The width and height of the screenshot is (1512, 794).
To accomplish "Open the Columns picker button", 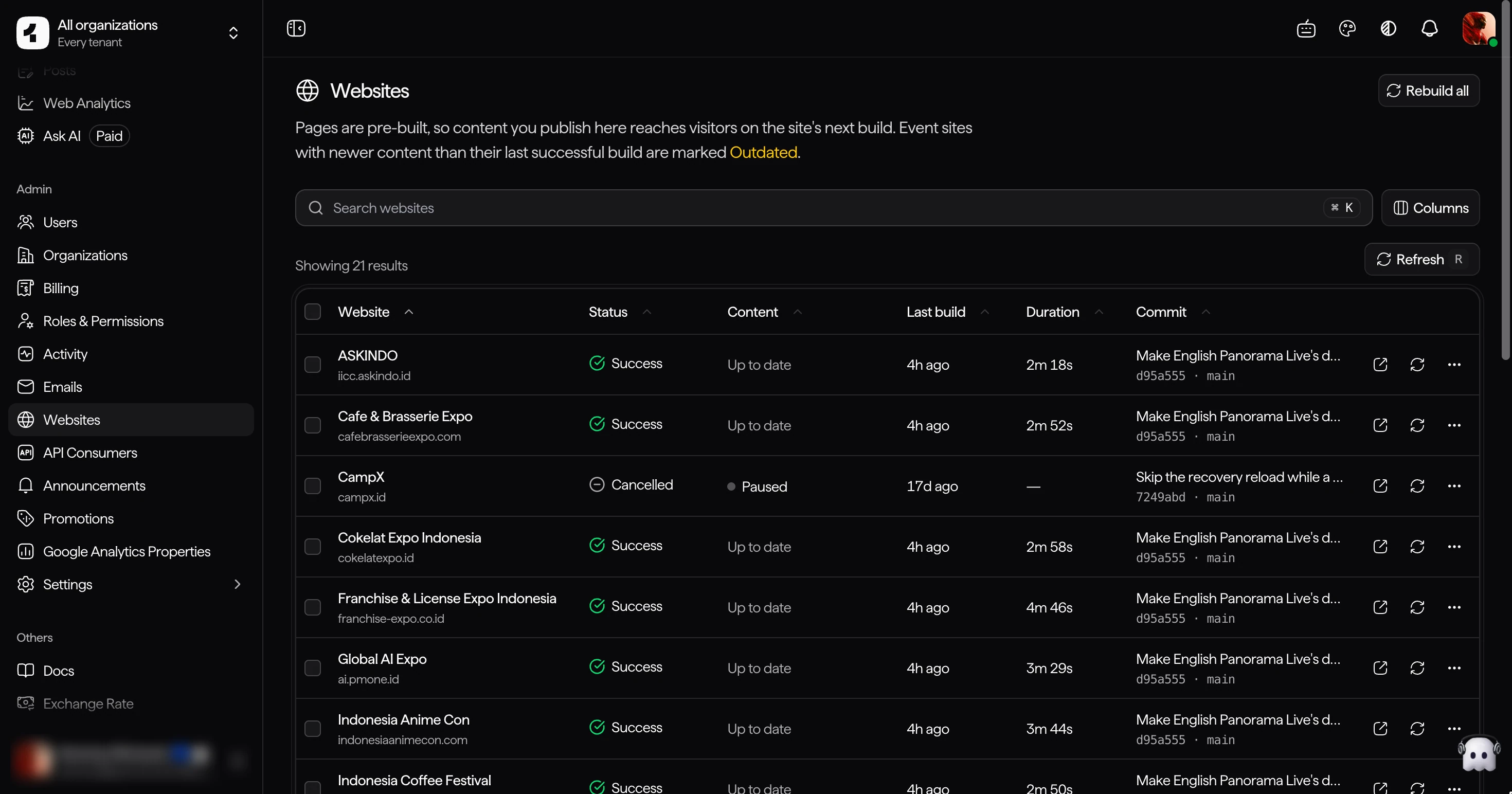I will click(x=1430, y=208).
